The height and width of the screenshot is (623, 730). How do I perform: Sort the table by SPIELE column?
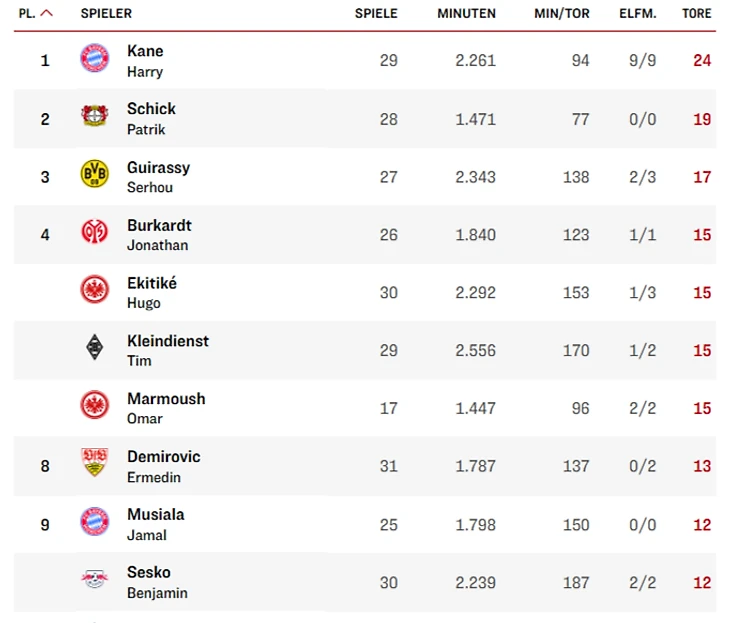(376, 14)
